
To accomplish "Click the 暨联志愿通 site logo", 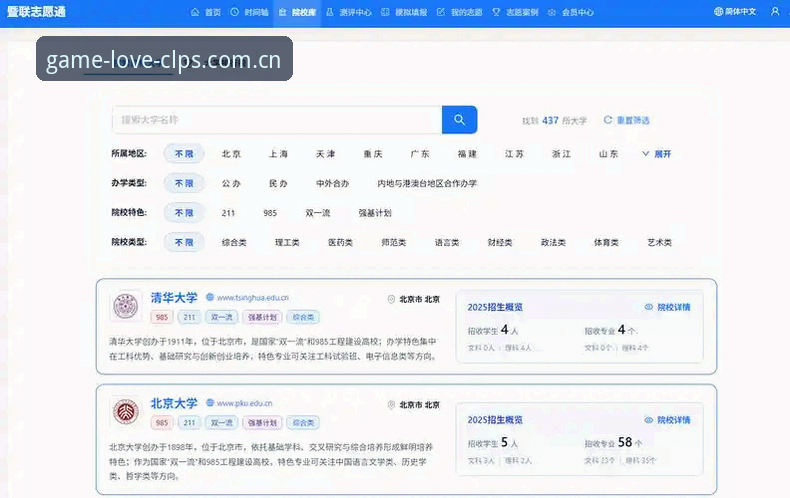I will click(x=36, y=12).
